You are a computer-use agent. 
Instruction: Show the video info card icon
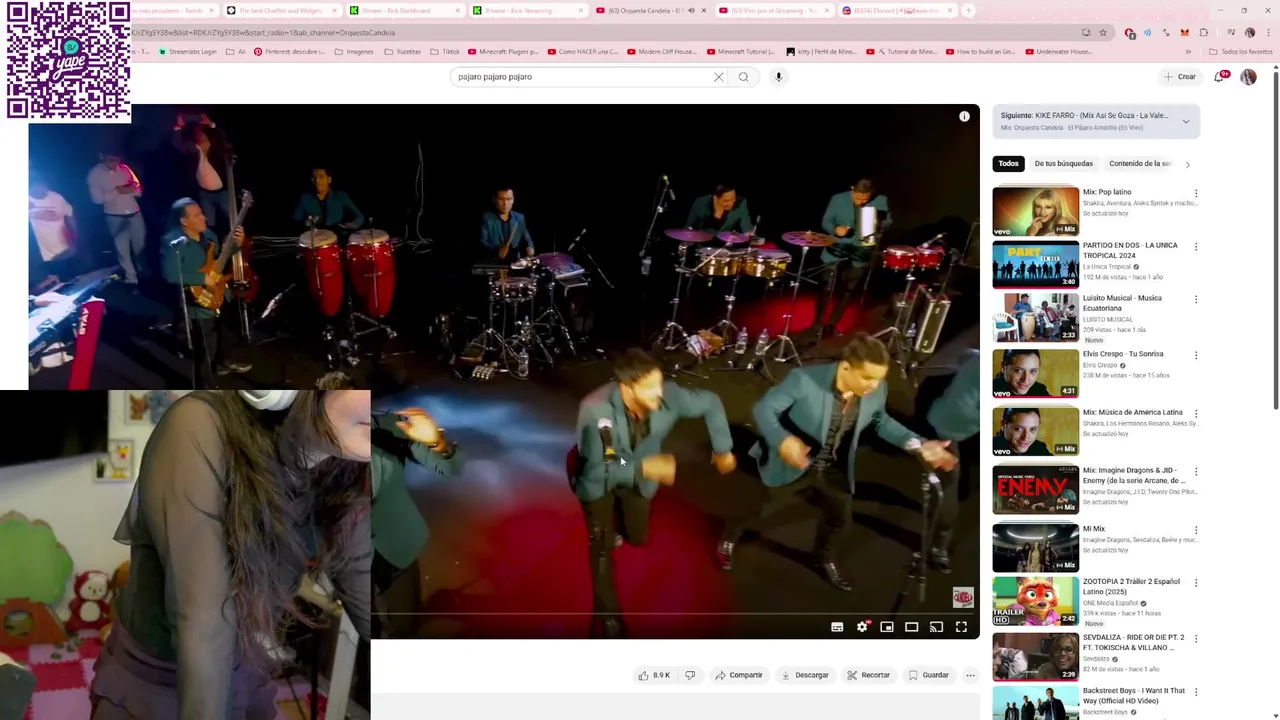pyautogui.click(x=964, y=117)
